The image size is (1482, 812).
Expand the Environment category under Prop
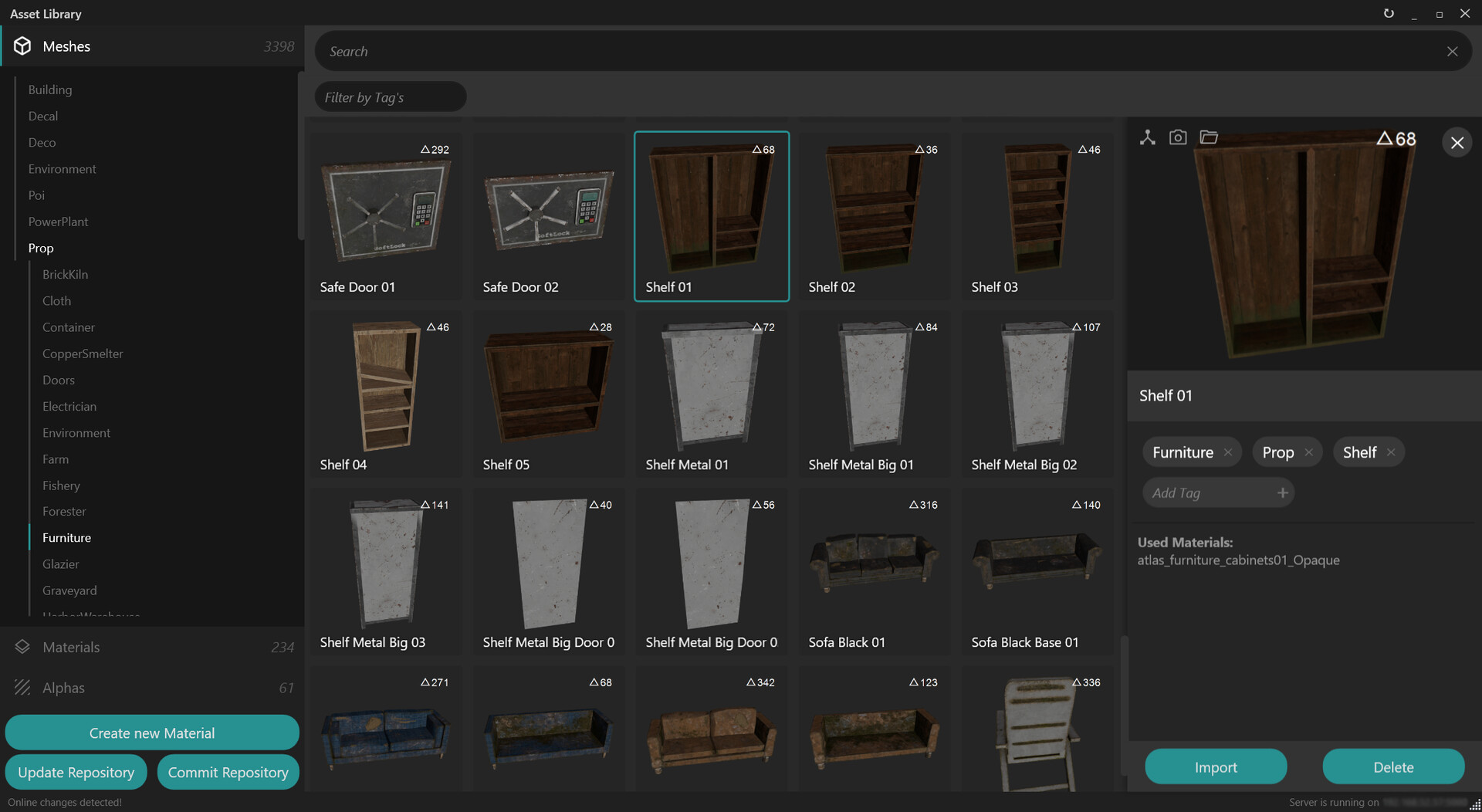(x=76, y=432)
